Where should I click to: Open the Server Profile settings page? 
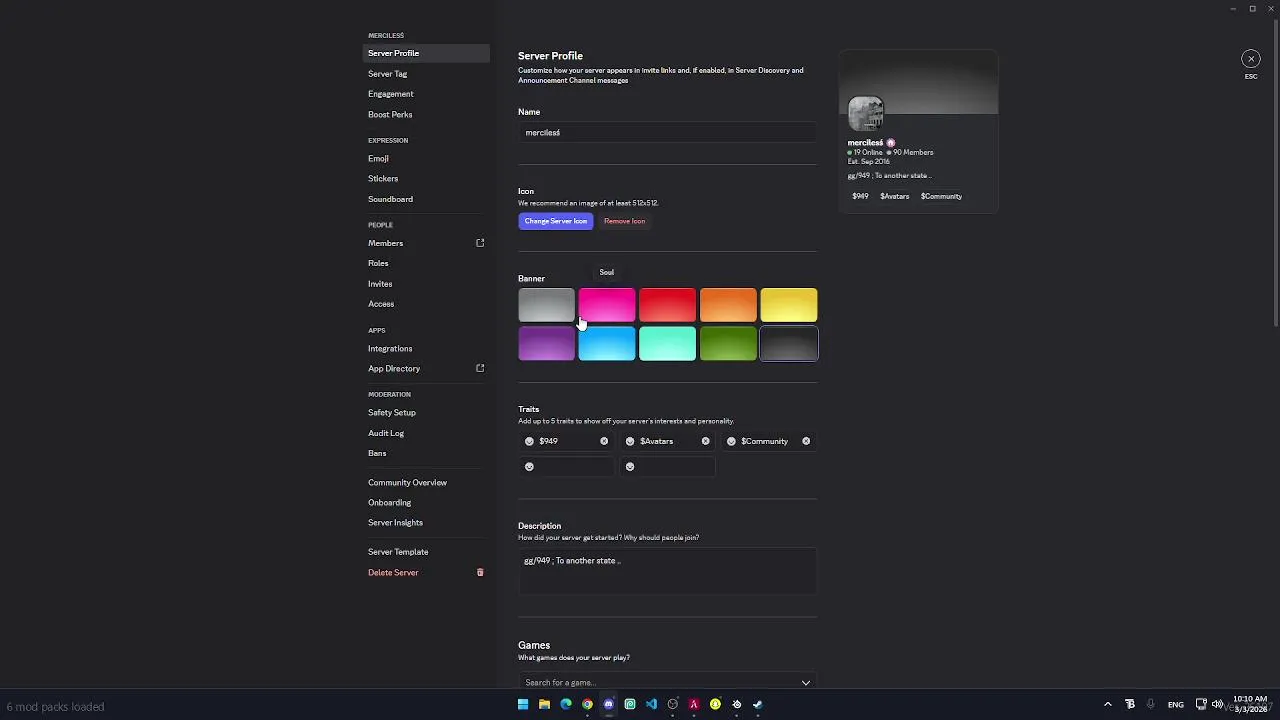coord(426,53)
